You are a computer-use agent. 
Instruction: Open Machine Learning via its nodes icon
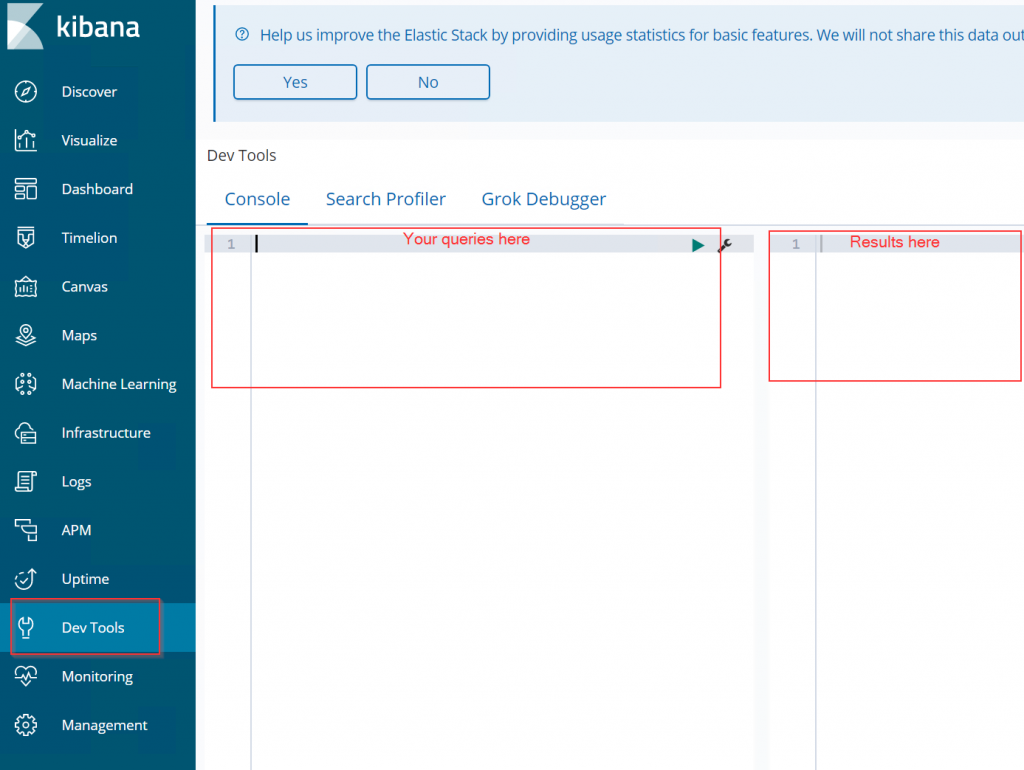click(25, 384)
